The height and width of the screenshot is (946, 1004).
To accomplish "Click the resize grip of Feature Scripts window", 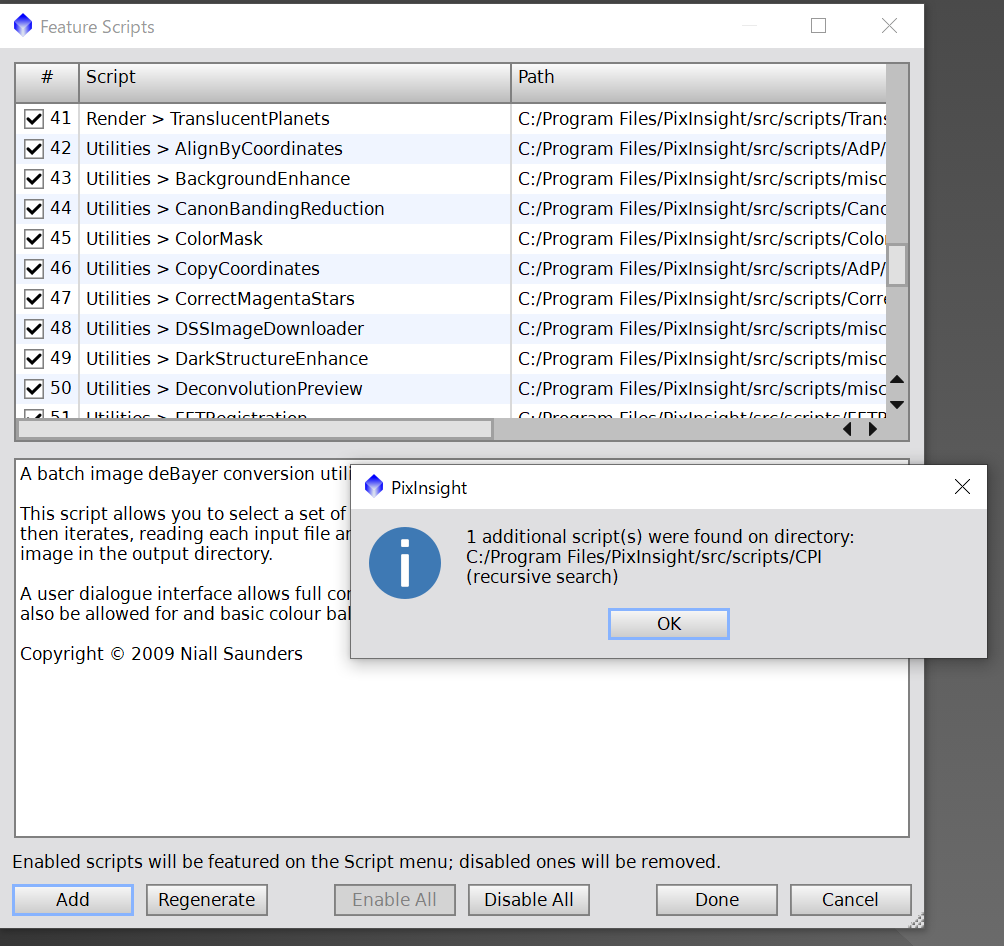I will pos(916,920).
